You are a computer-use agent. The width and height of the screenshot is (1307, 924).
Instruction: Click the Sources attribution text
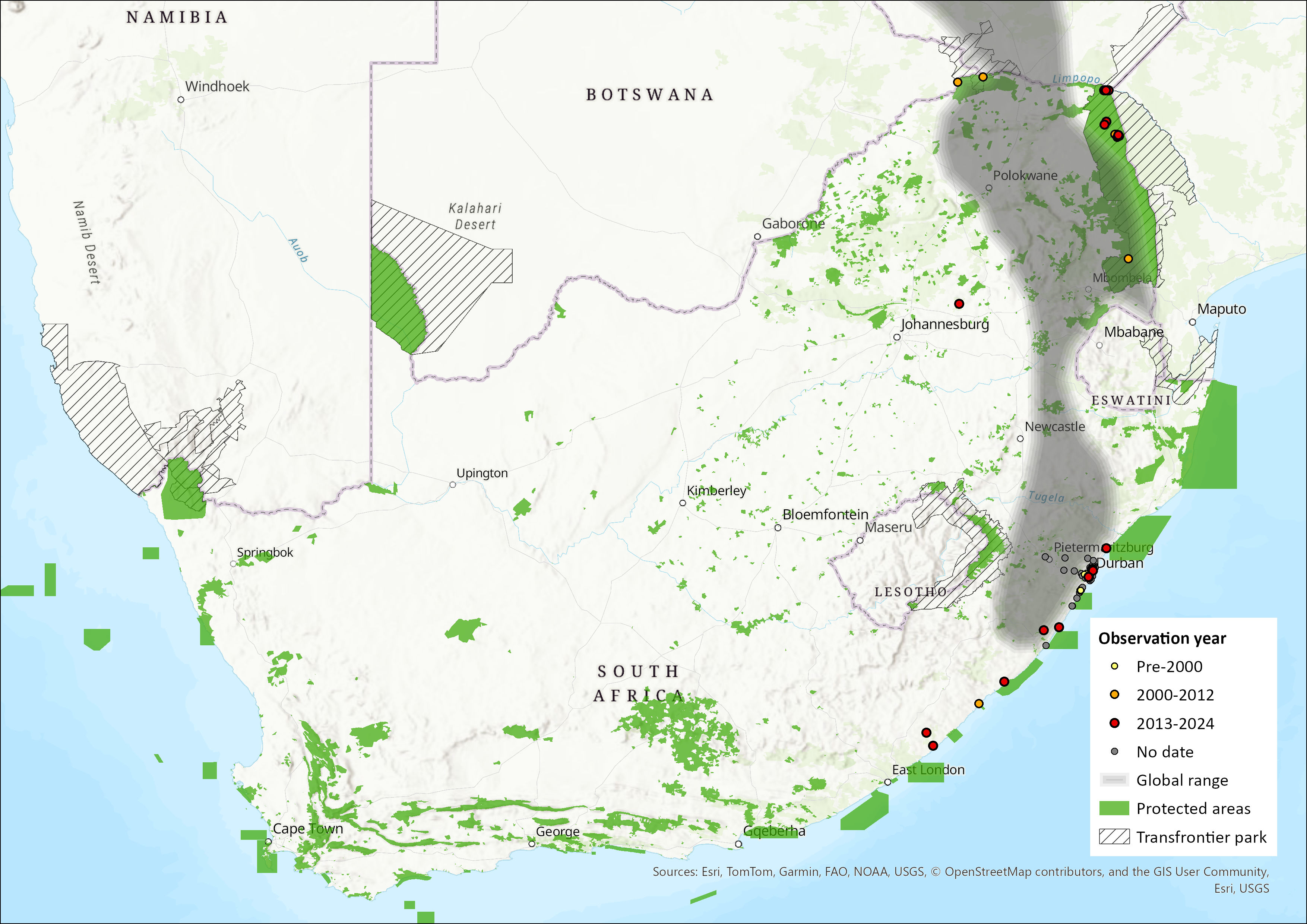coord(961,871)
